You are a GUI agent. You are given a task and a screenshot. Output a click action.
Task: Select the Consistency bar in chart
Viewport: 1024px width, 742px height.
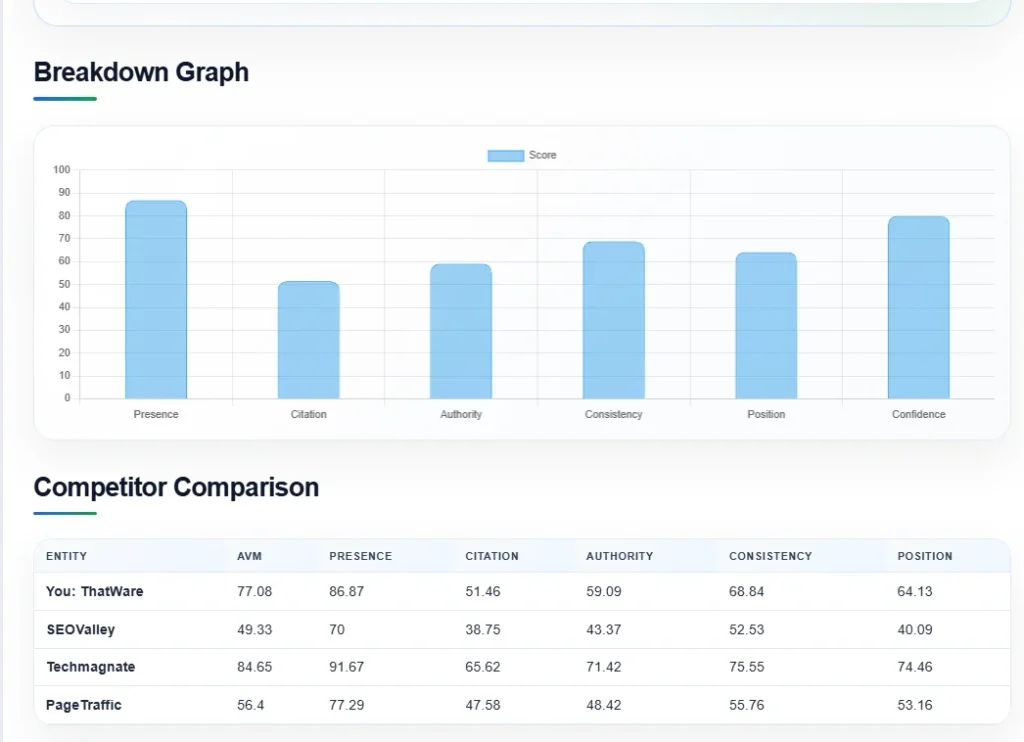[x=614, y=320]
